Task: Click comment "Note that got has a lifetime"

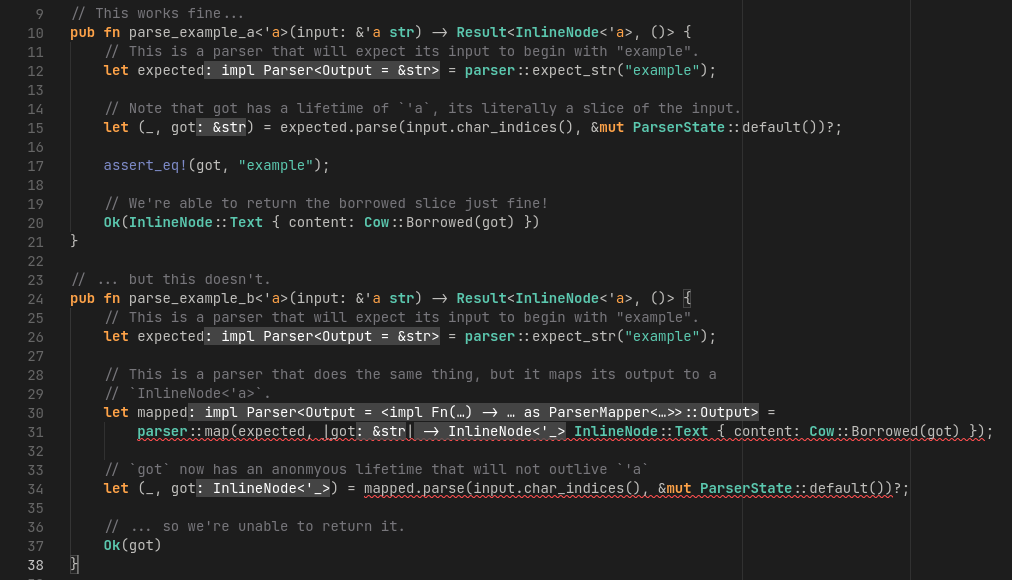Action: click(423, 108)
